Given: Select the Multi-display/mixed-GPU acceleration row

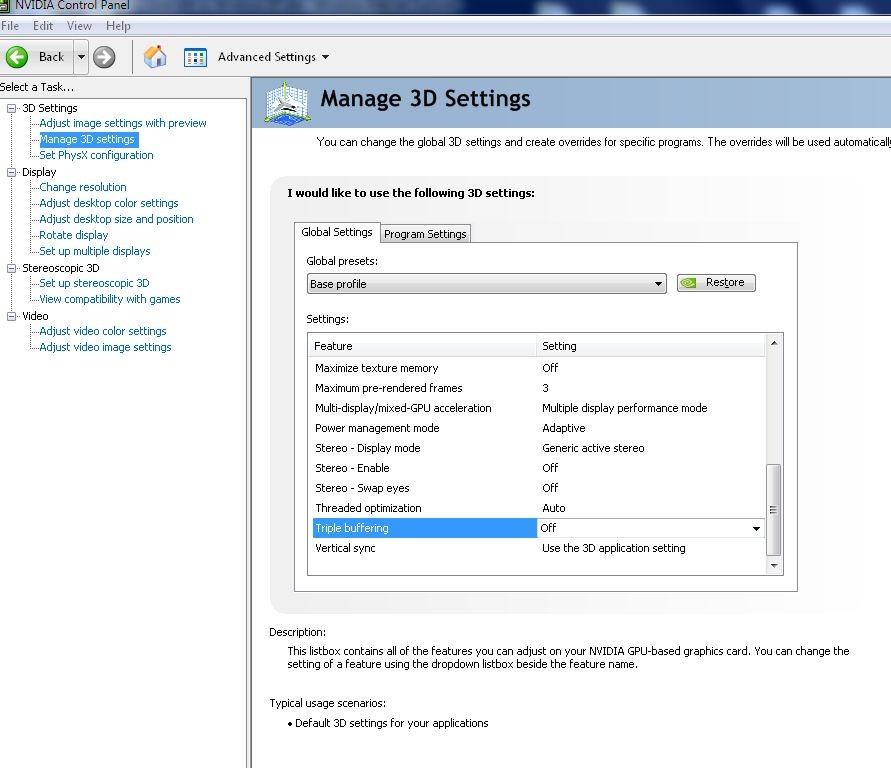Looking at the screenshot, I should tap(538, 408).
